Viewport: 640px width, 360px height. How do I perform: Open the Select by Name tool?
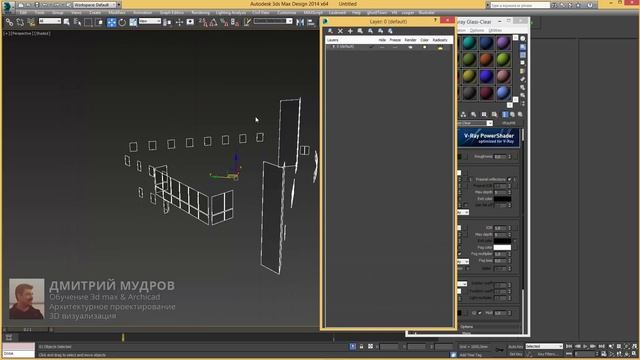click(x=77, y=22)
